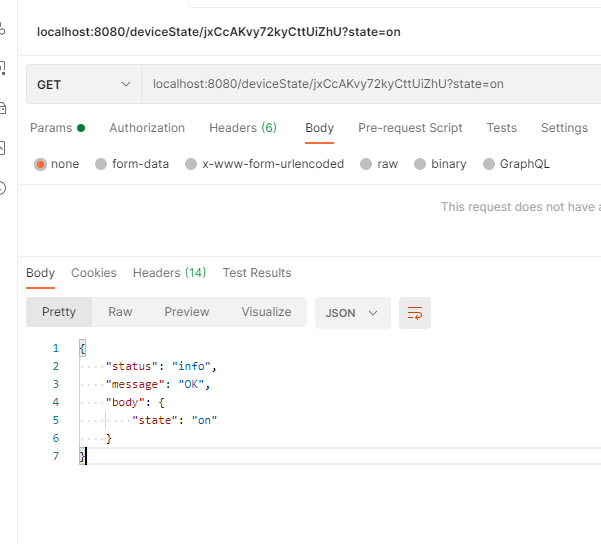Select the GraphQL body radio button

(x=516, y=164)
